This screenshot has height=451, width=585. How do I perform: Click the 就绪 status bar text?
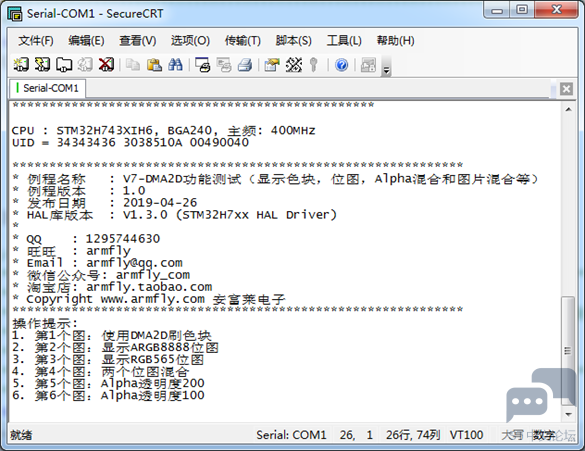21,435
